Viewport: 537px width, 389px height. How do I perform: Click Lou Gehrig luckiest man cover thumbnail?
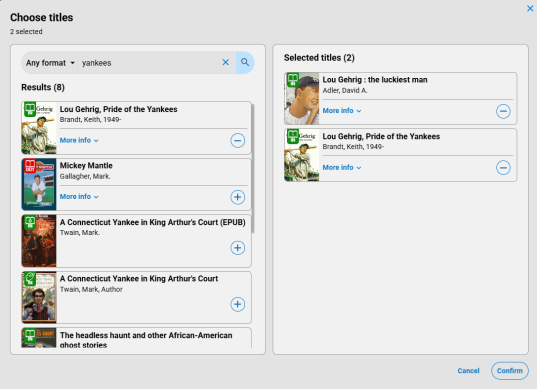(x=302, y=99)
